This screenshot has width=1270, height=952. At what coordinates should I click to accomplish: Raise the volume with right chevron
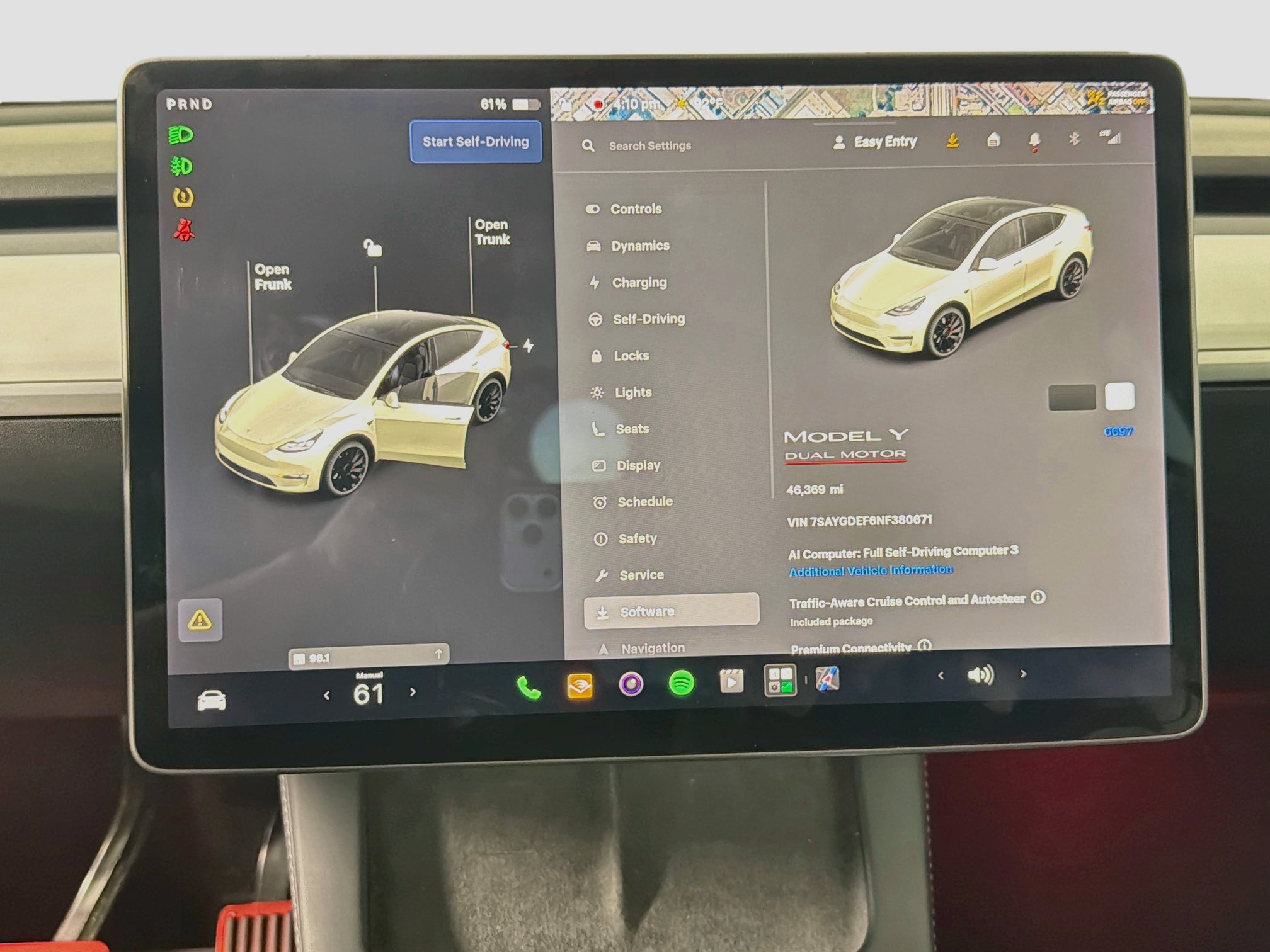[x=1023, y=674]
